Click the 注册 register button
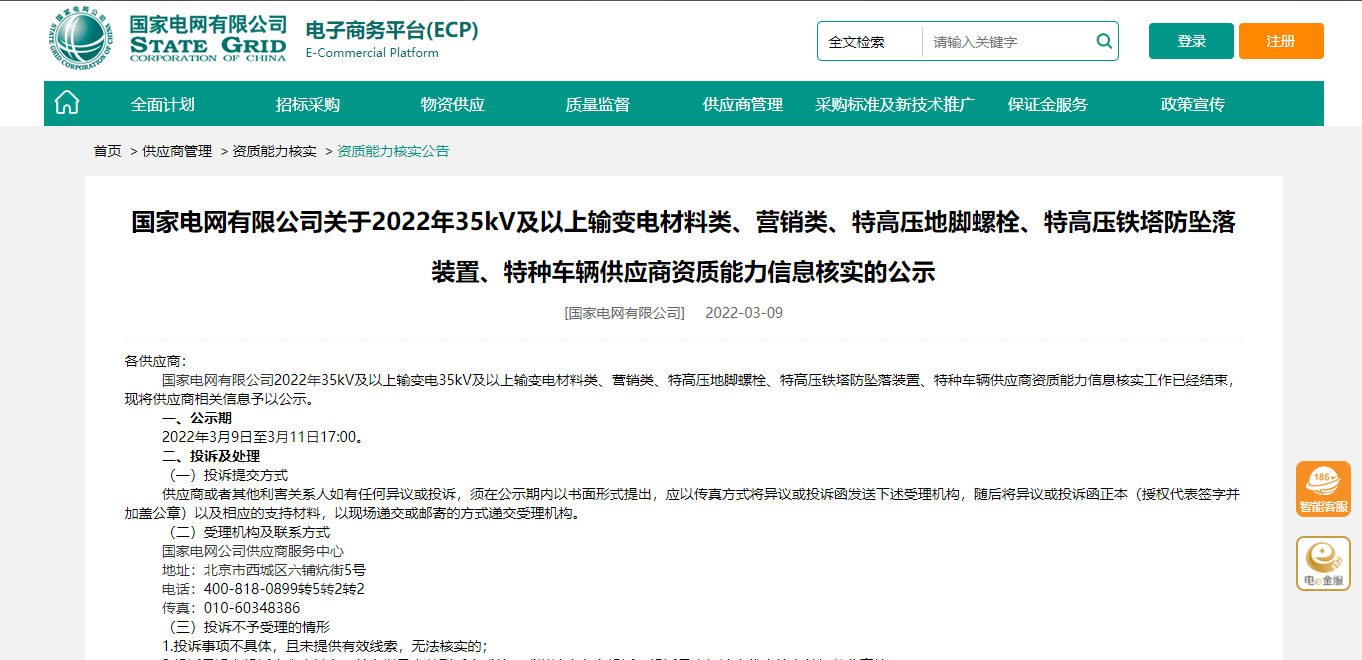Viewport: 1362px width, 660px height. (x=1280, y=41)
